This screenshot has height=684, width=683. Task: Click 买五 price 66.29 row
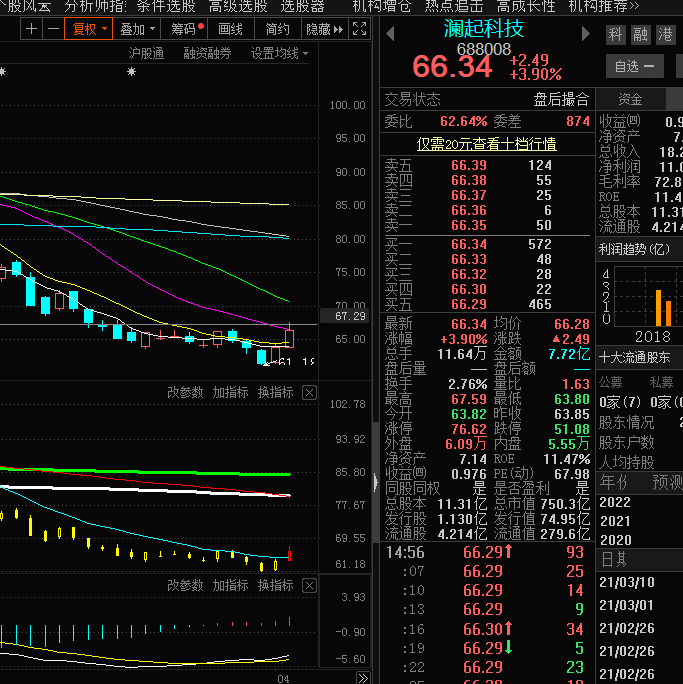click(487, 304)
